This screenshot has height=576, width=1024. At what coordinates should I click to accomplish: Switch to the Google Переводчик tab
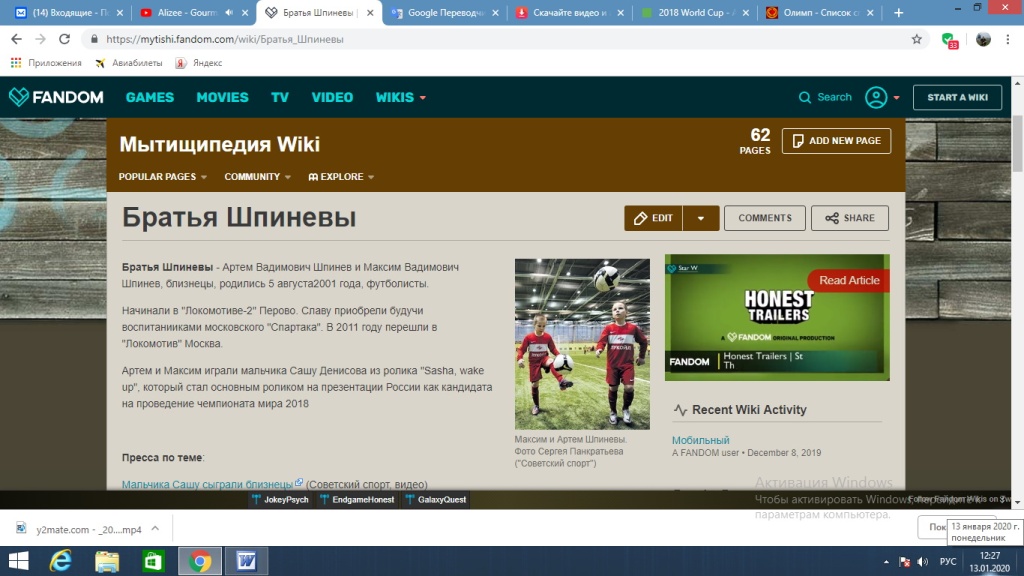444,12
